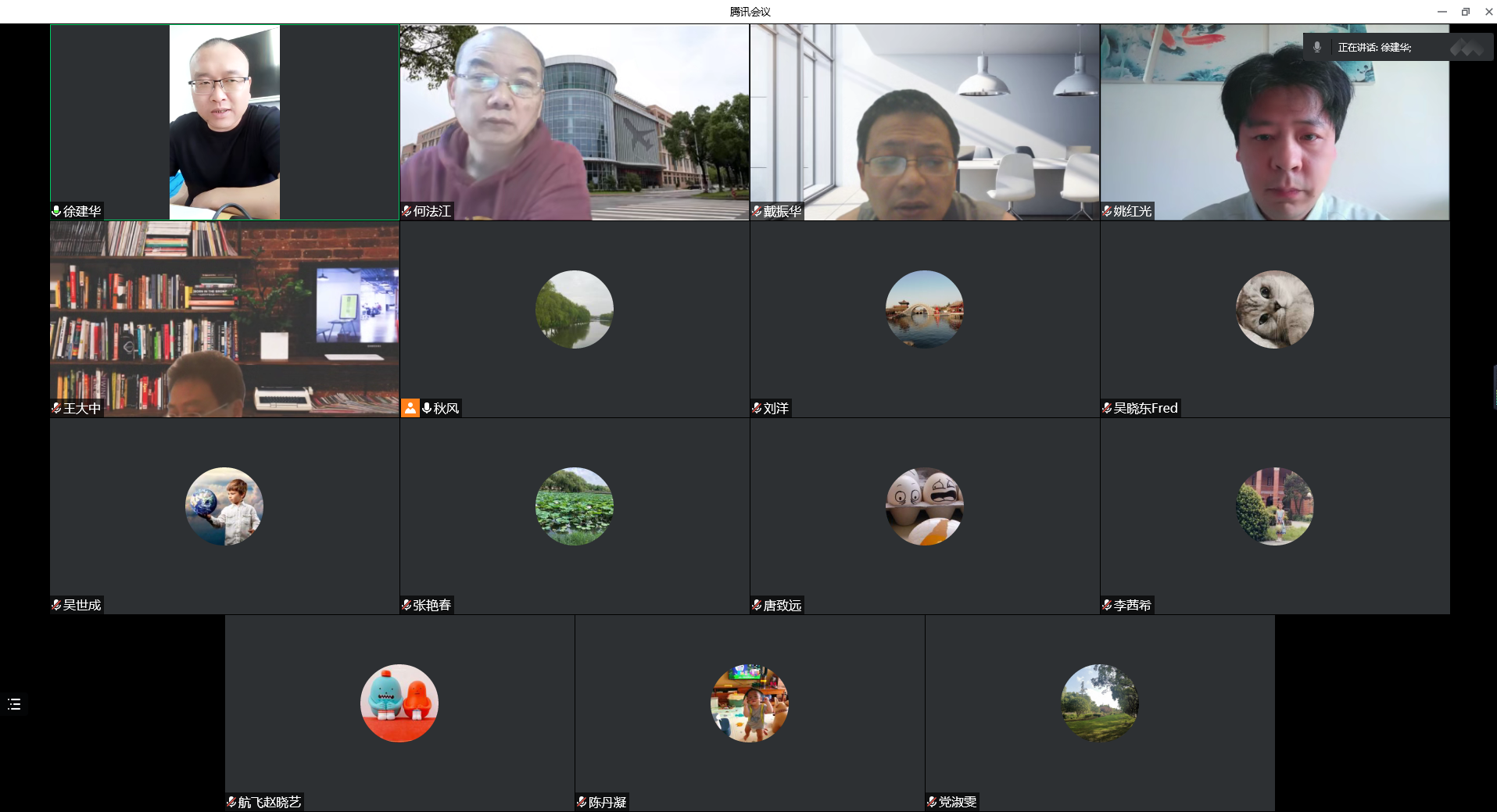Click 唐致远's egg faces avatar

coord(924,506)
